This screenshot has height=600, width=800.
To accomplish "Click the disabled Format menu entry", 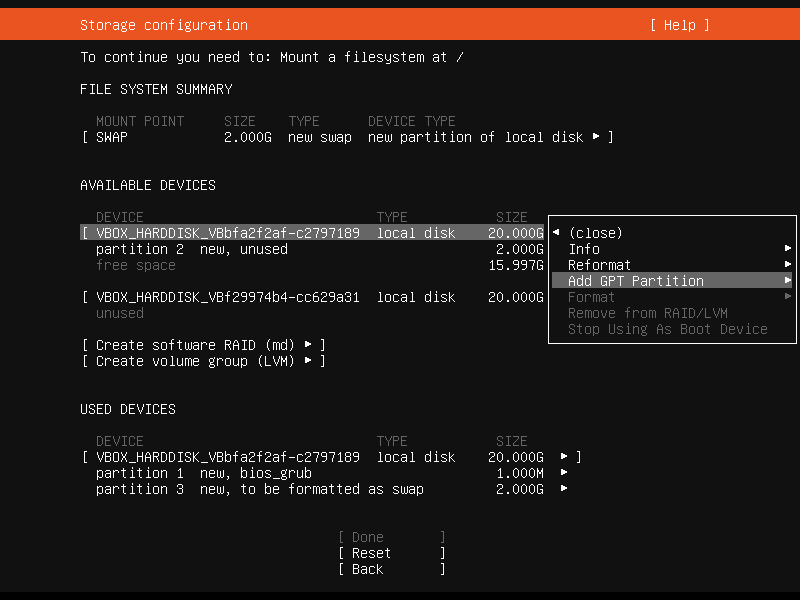I will 591,297.
